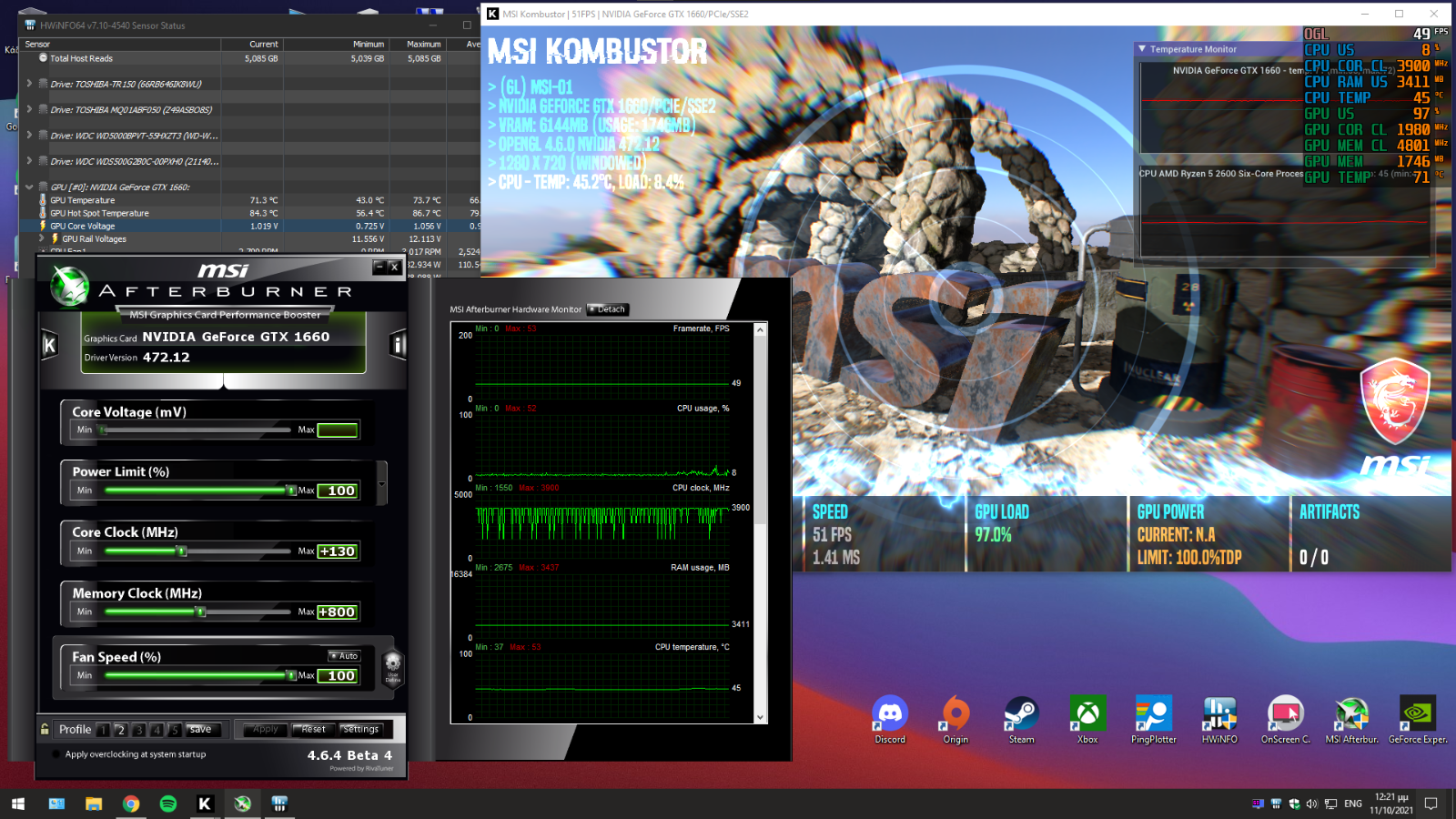
Task: Click the Afterburner jet logo
Action: click(69, 286)
